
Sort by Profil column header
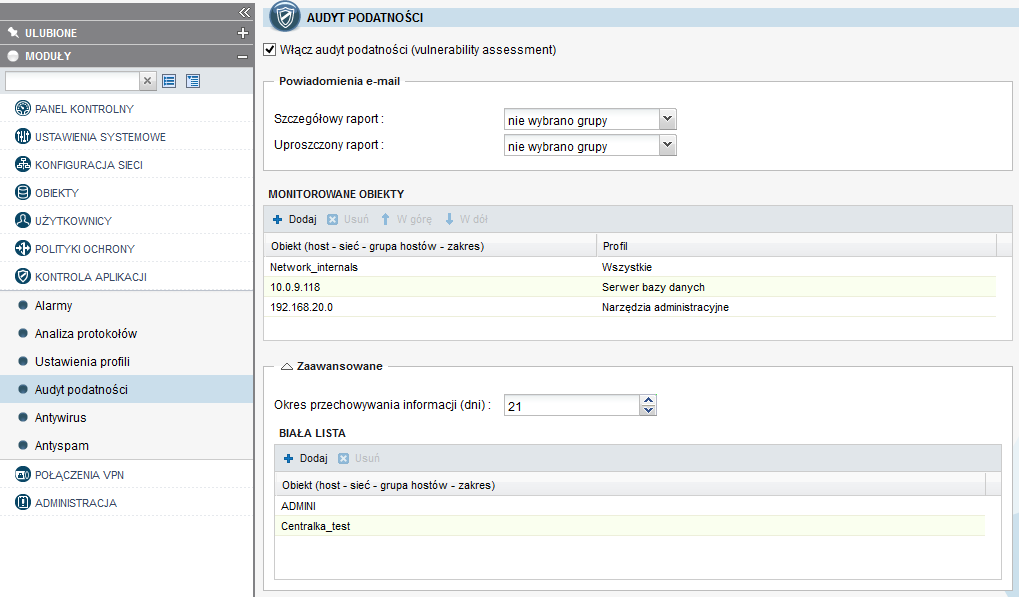click(796, 246)
